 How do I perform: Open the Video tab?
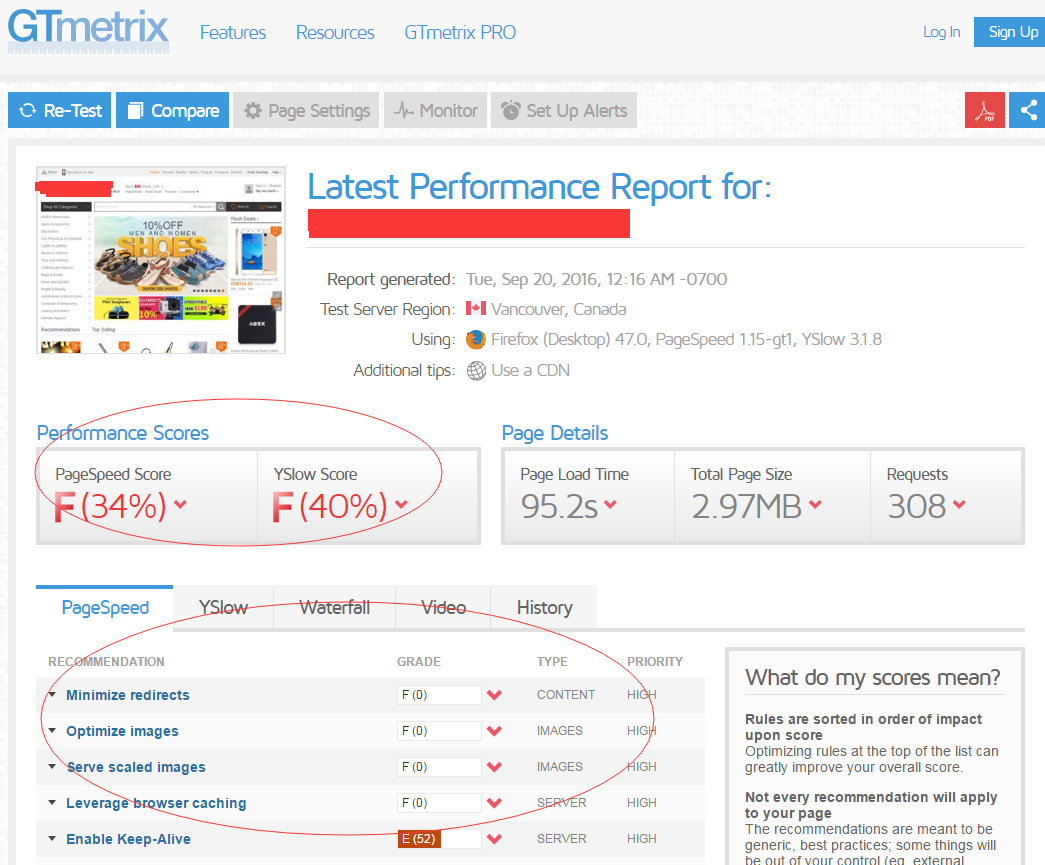443,607
